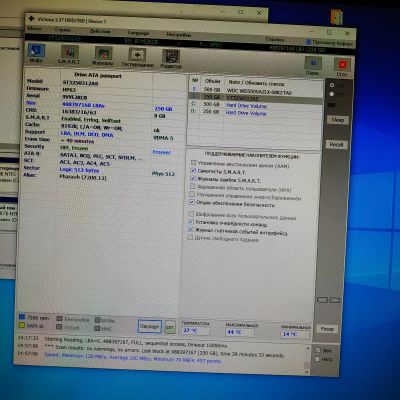Click the Passport button at bottom

pos(150,326)
